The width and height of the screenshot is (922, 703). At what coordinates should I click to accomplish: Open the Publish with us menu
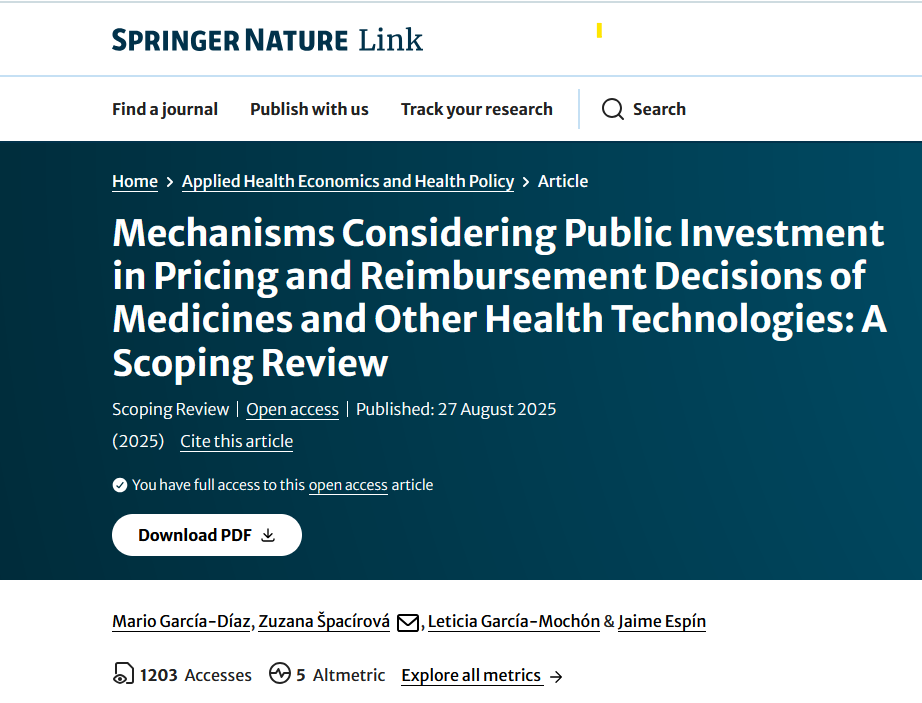309,109
